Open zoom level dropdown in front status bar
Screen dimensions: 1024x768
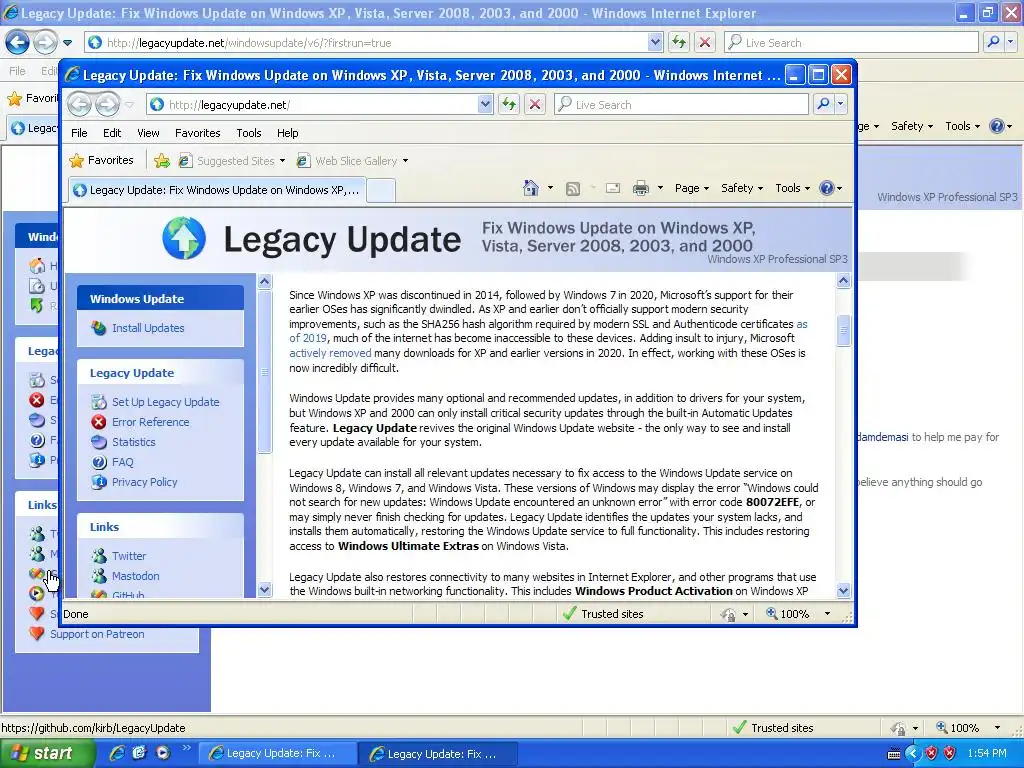click(827, 614)
